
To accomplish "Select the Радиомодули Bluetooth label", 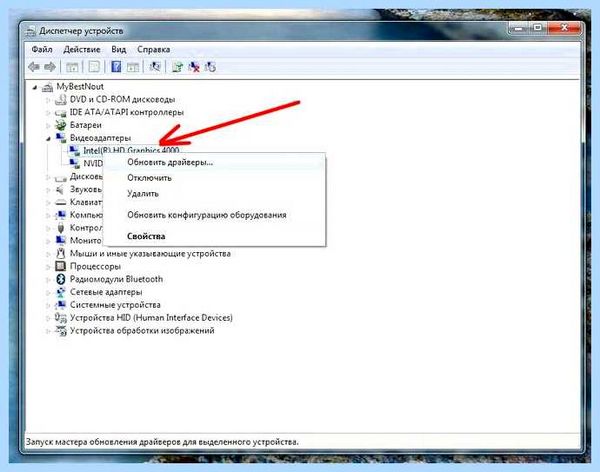I will (116, 279).
